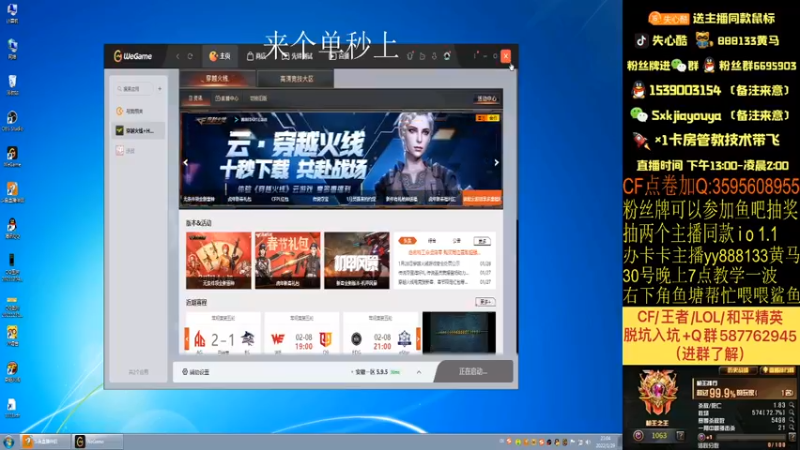This screenshot has width=800, height=450.
Task: Click 更多 button in the news panel
Action: coord(482,241)
